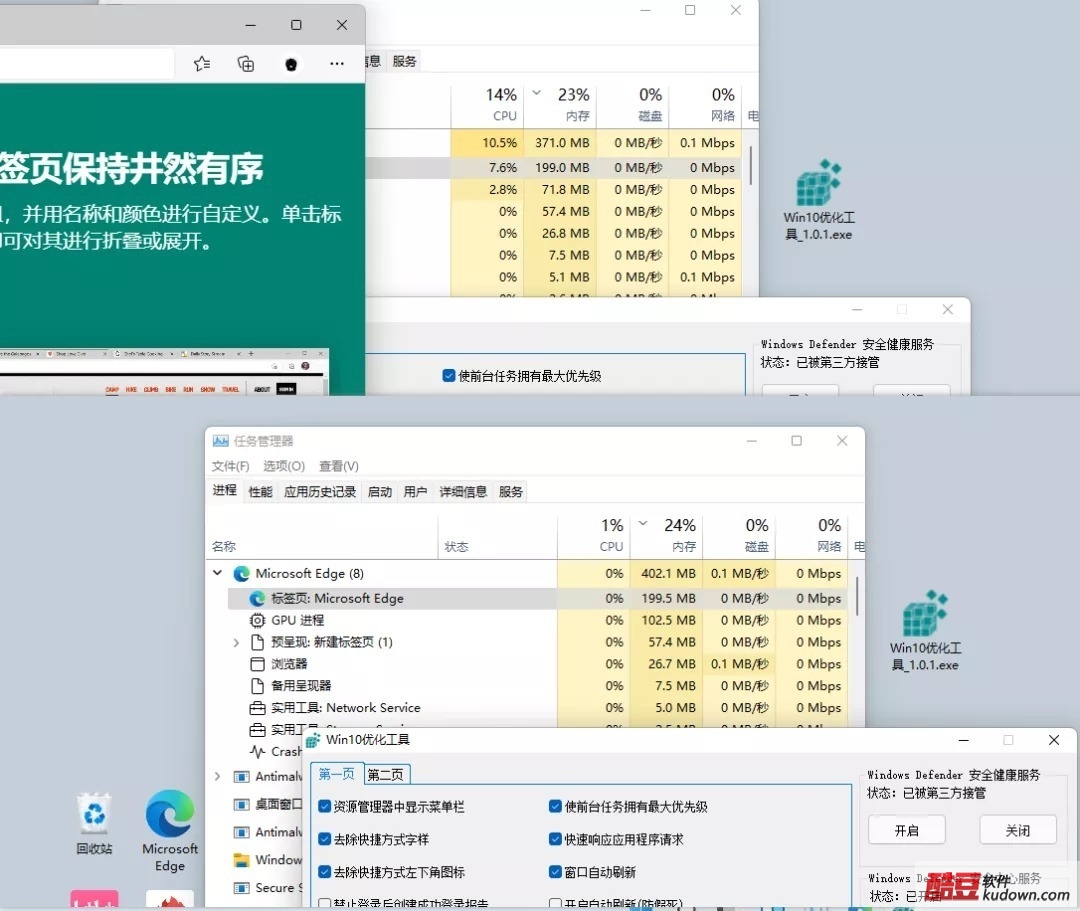Switch to the 启动 tab
1080x911 pixels.
click(x=380, y=492)
